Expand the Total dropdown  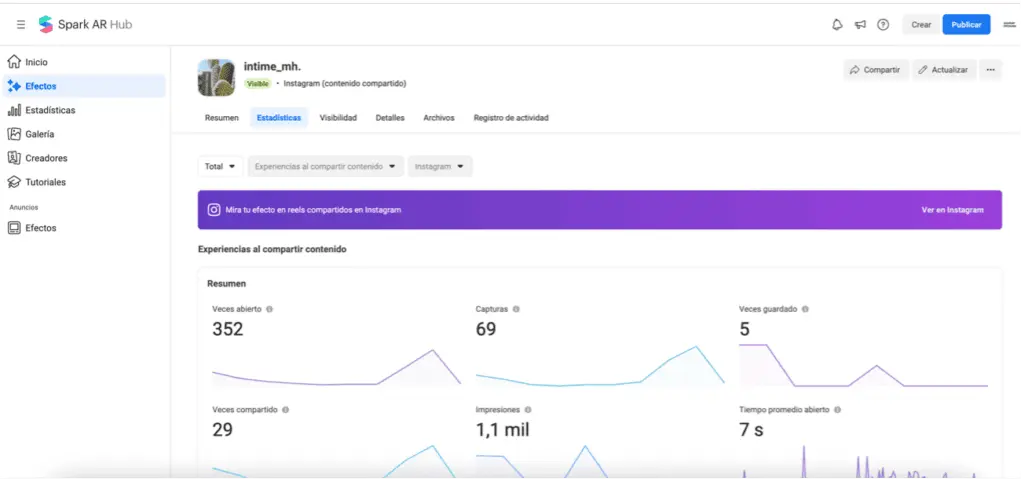220,167
